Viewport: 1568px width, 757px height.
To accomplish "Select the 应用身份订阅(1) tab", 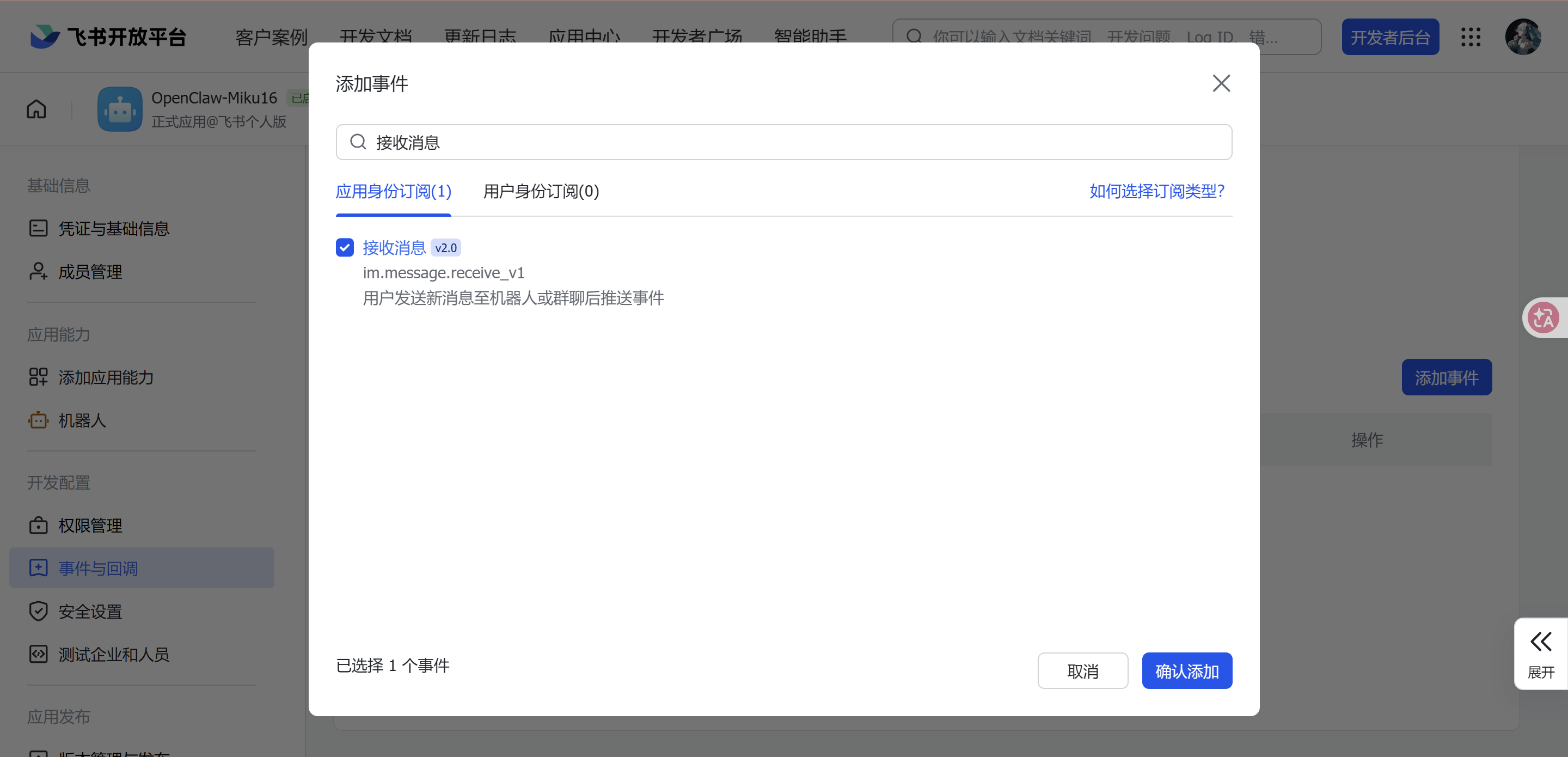I will pos(393,191).
